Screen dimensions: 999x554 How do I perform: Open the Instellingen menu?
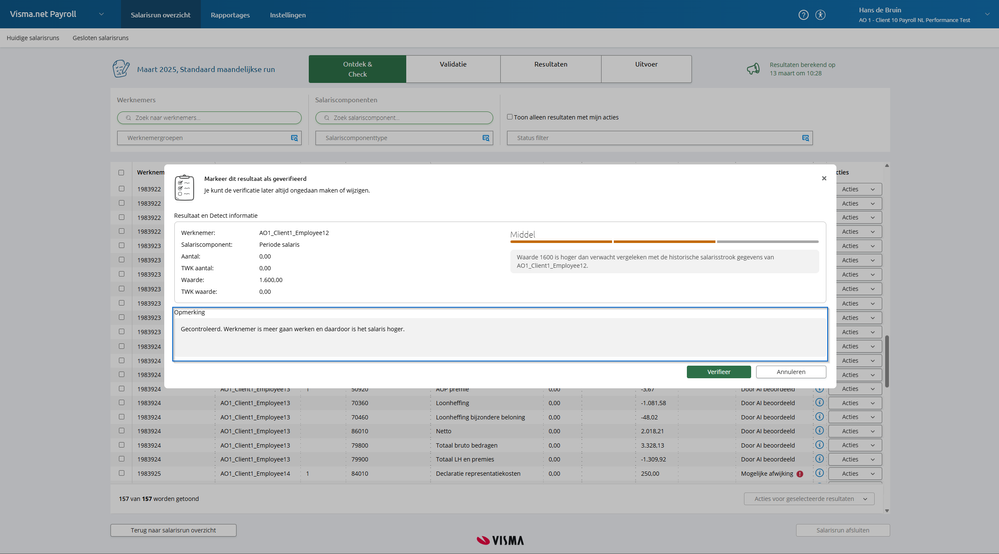(287, 15)
